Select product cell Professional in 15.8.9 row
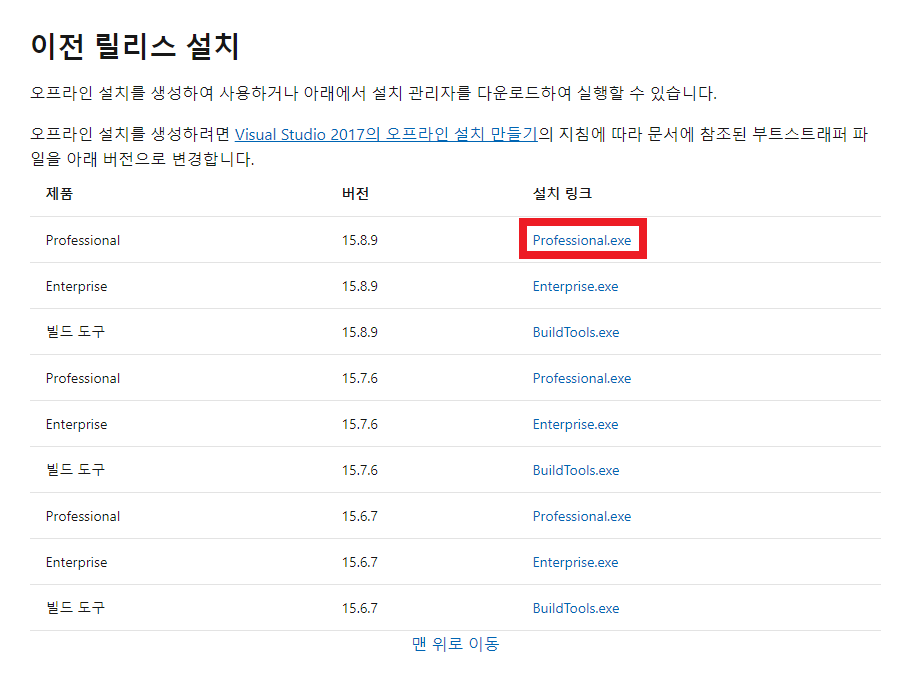 point(83,240)
